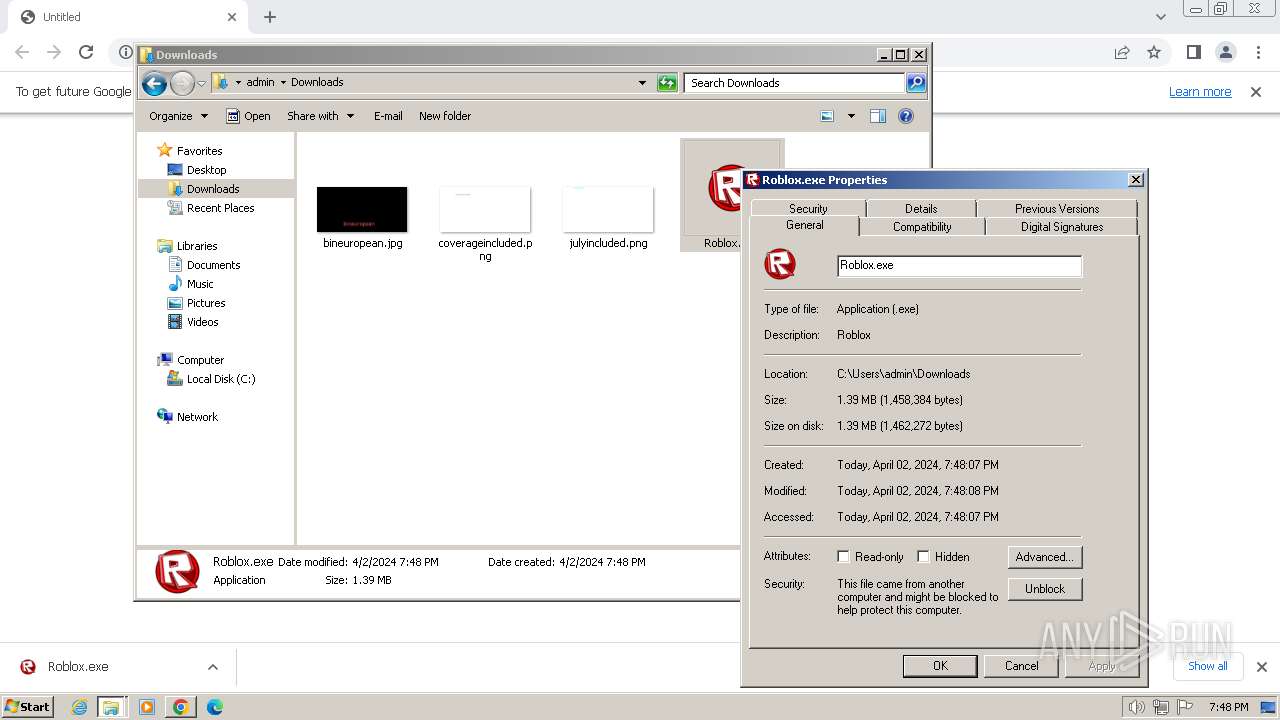Switch to the Compatibility tab

(x=922, y=227)
